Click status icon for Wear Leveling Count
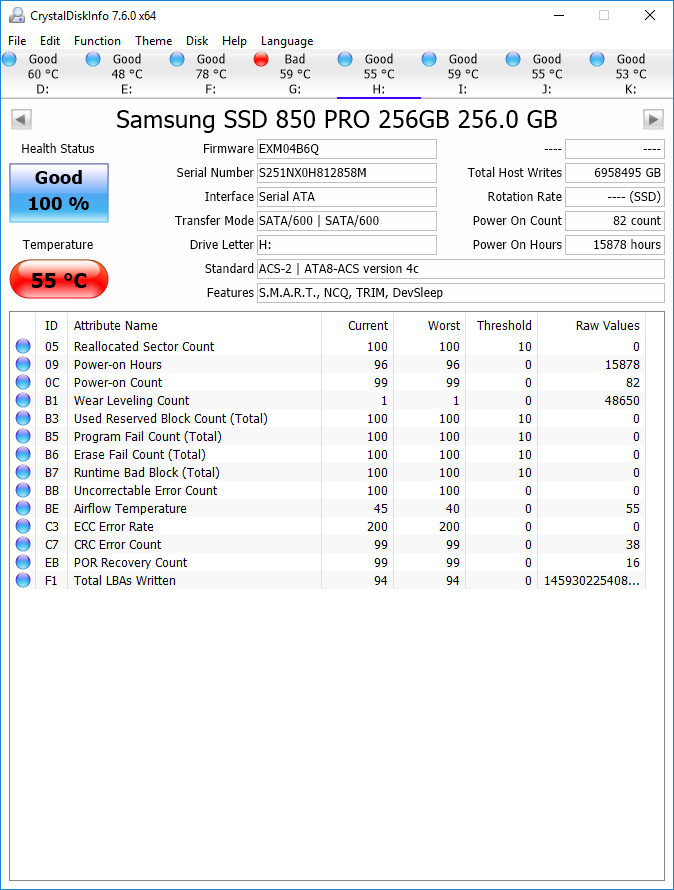674x890 pixels. pos(23,400)
